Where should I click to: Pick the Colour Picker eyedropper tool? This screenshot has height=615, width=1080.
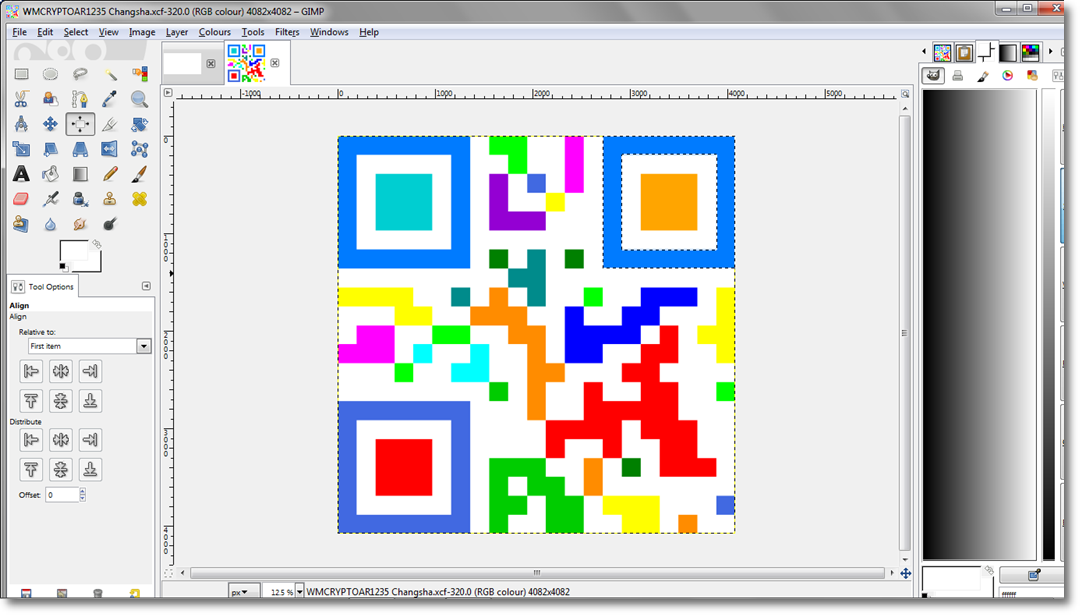click(x=110, y=98)
